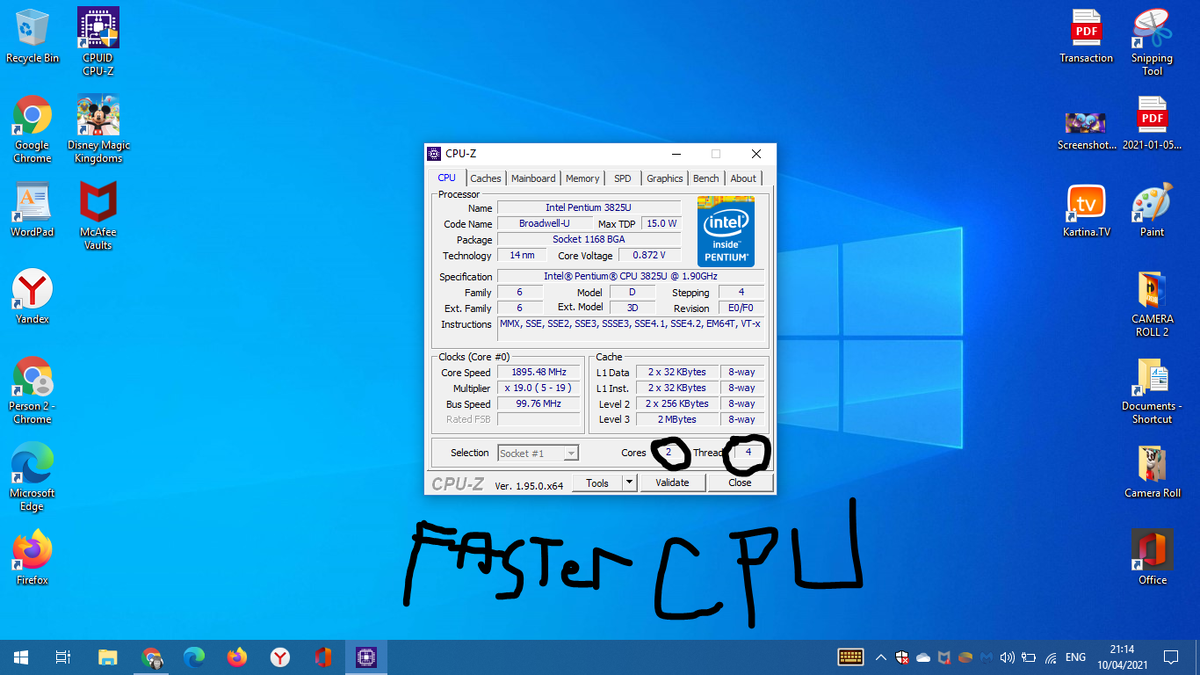Click the Validate button
This screenshot has width=1200, height=675.
(x=672, y=483)
